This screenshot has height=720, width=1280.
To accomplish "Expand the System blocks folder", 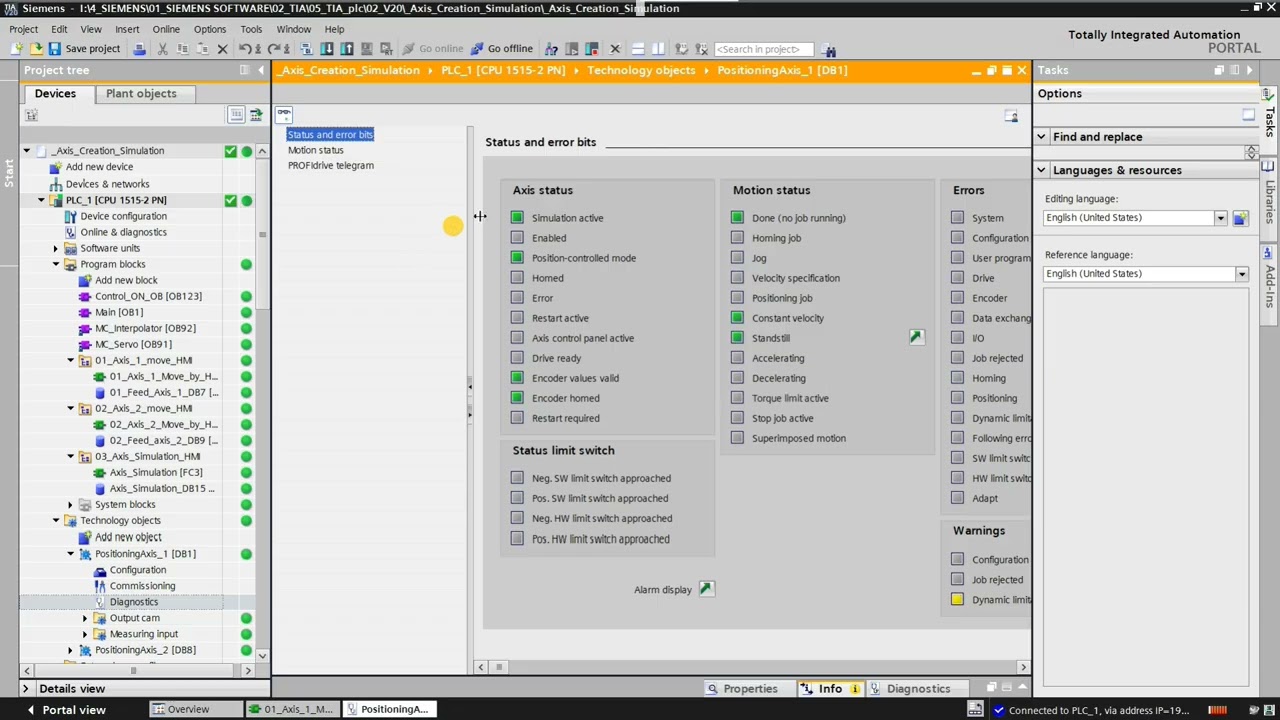I will coord(71,504).
